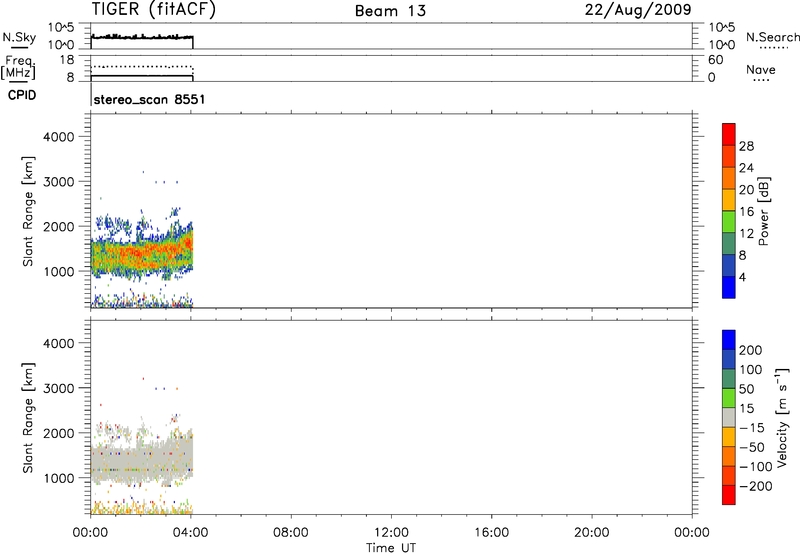Click the '16:00' time axis tick label
The image size is (800, 554).
(x=491, y=533)
